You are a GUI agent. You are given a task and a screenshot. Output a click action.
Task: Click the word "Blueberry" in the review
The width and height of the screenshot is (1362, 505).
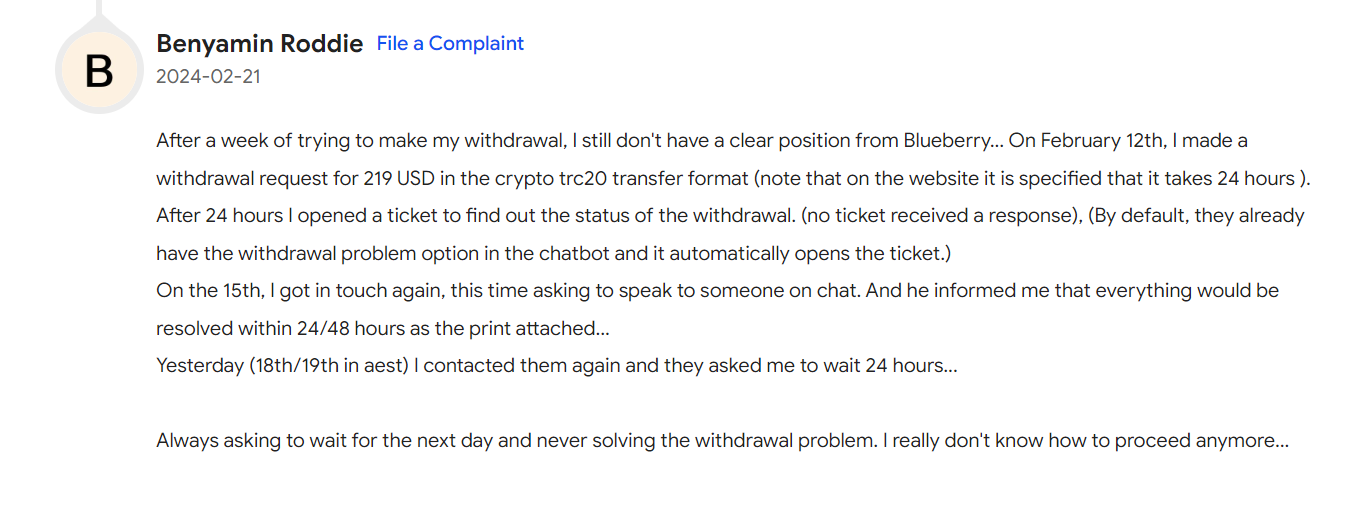(x=947, y=141)
